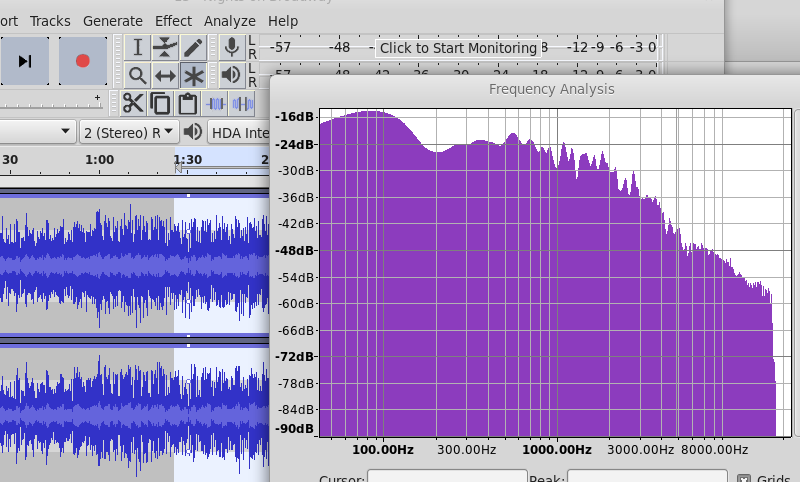Screen dimensions: 800x482
Task: Select the Selection (I-beam) tool
Action: (x=137, y=47)
